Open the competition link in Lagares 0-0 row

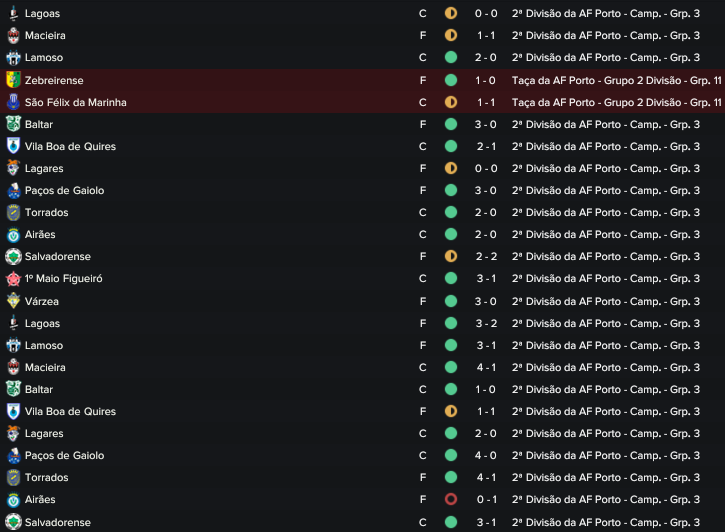pos(606,168)
